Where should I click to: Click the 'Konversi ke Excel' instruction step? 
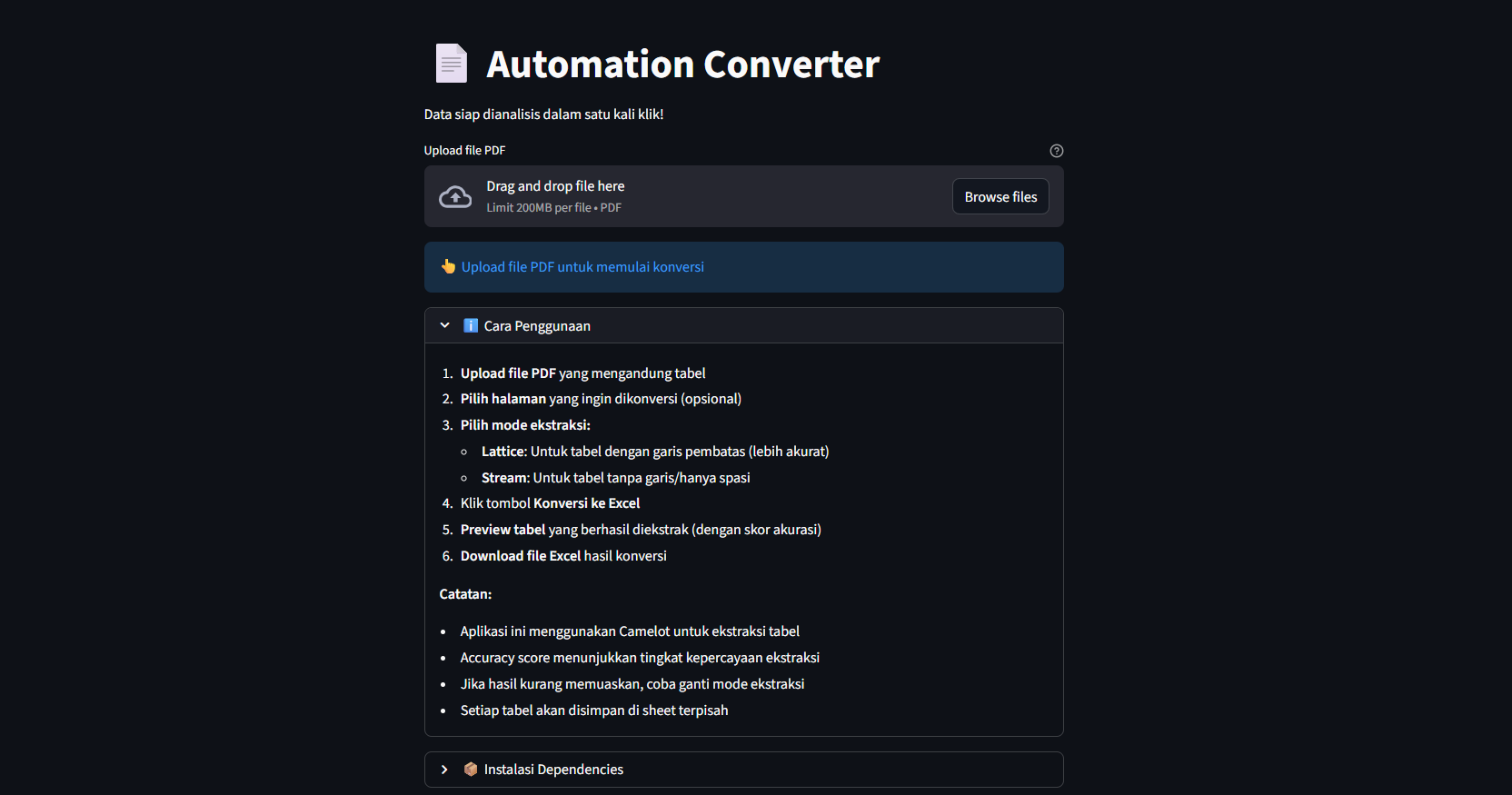pos(550,503)
